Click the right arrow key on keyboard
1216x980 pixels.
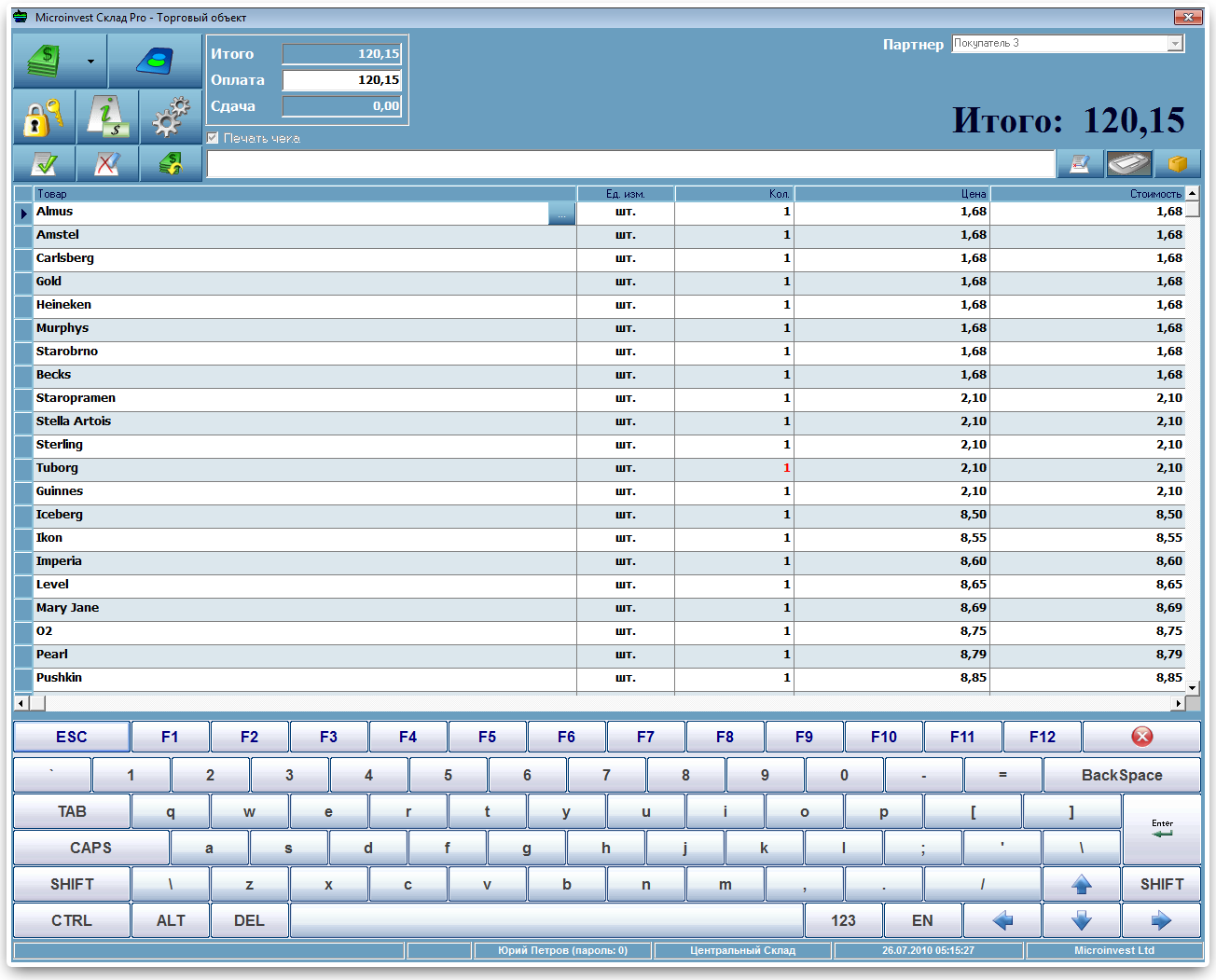click(1162, 920)
